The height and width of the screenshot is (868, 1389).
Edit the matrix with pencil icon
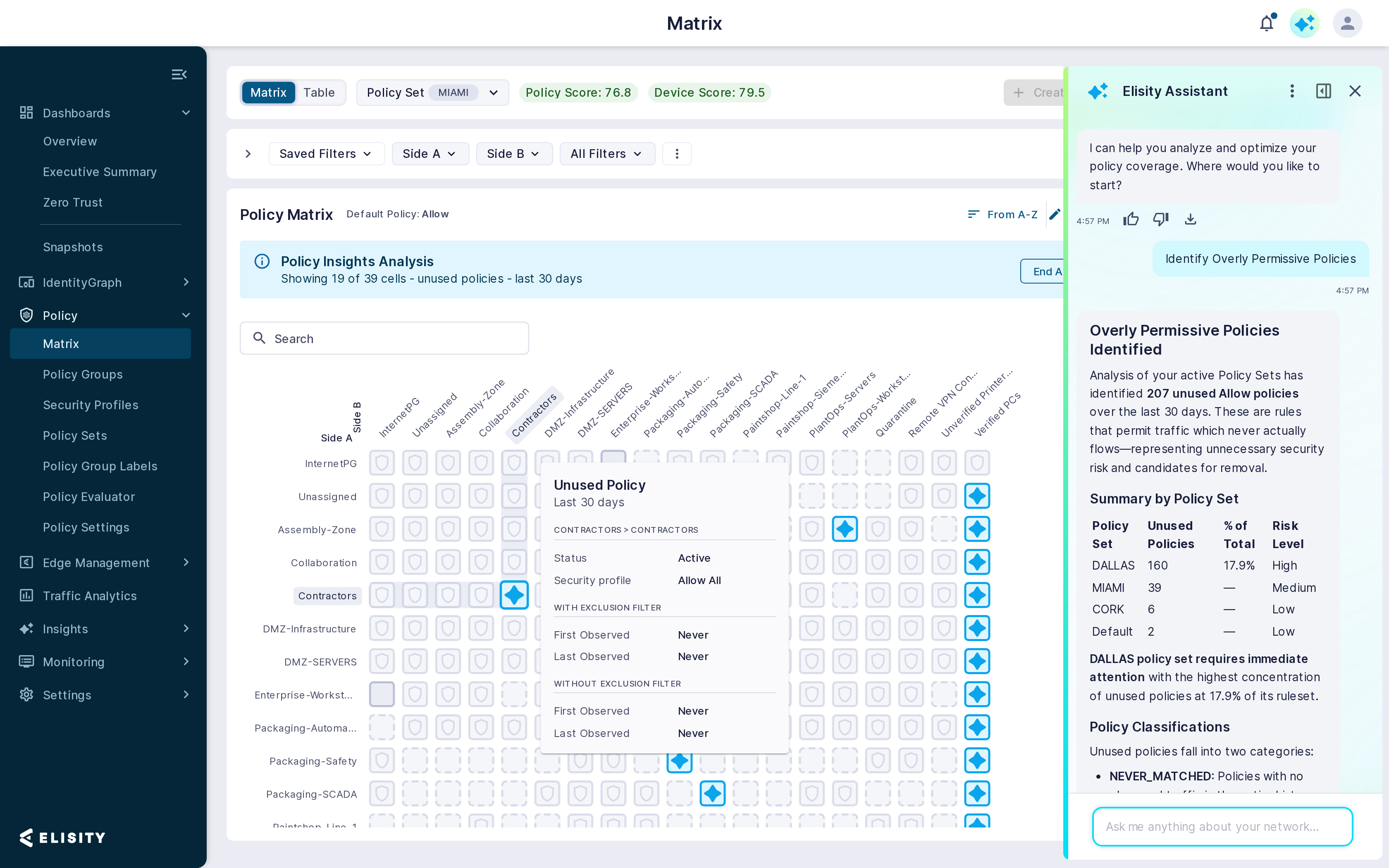click(1055, 214)
